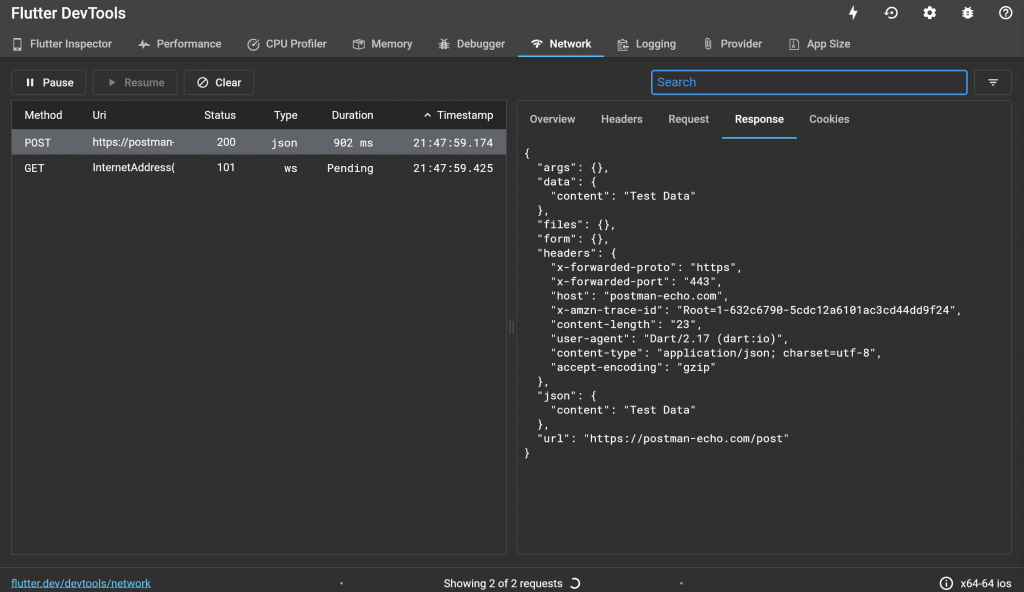Click the report bug icon
1024x592 pixels.
coord(967,13)
